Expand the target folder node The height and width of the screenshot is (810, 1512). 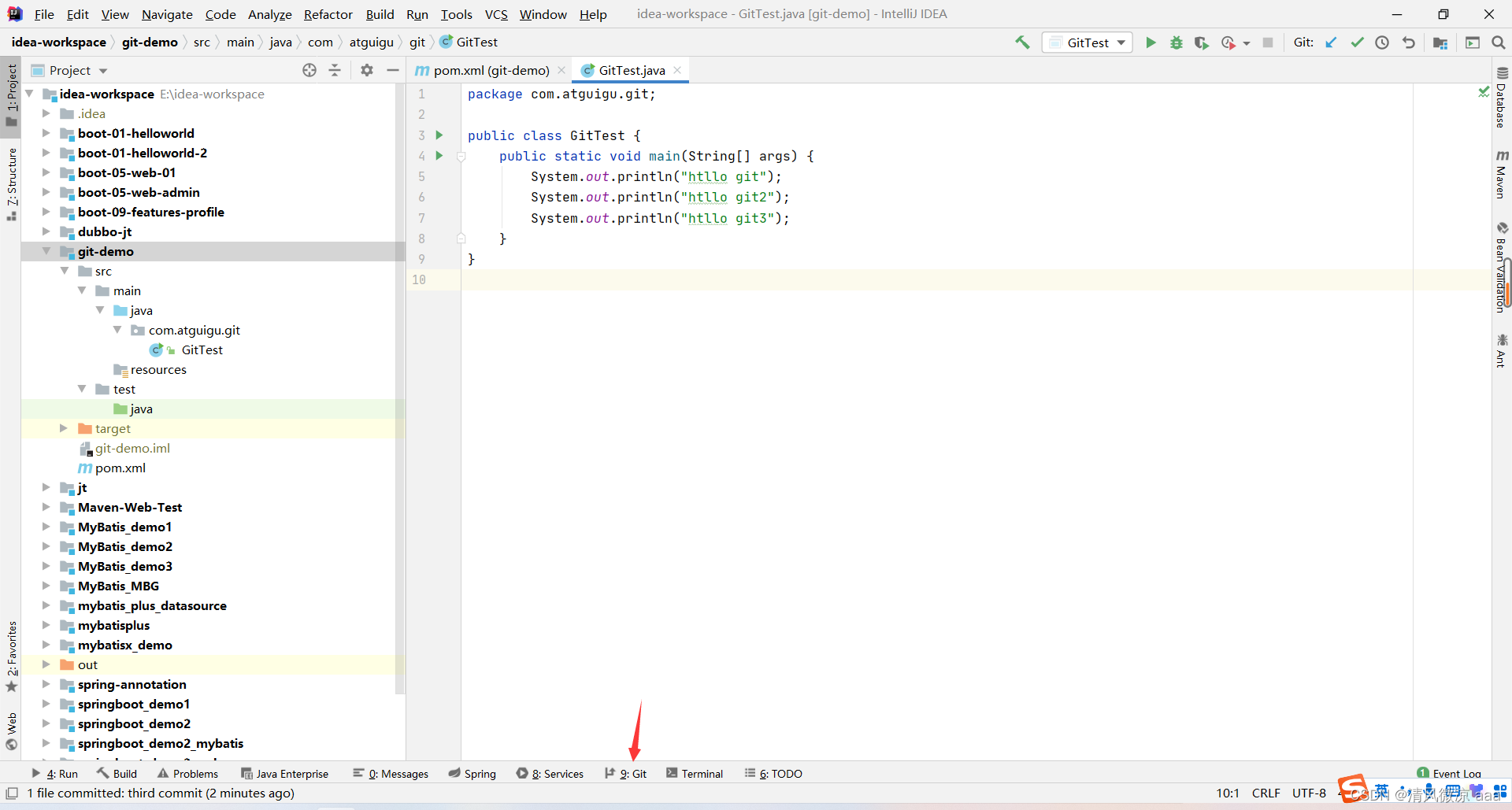pyautogui.click(x=65, y=428)
